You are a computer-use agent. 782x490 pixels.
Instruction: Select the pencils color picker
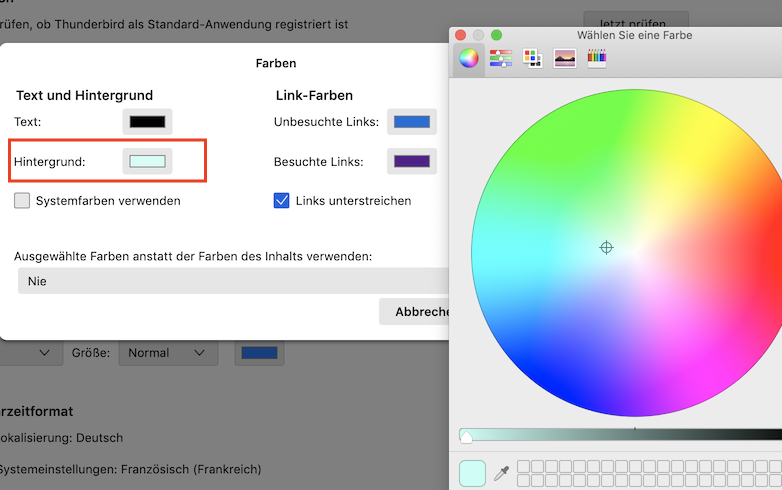596,59
